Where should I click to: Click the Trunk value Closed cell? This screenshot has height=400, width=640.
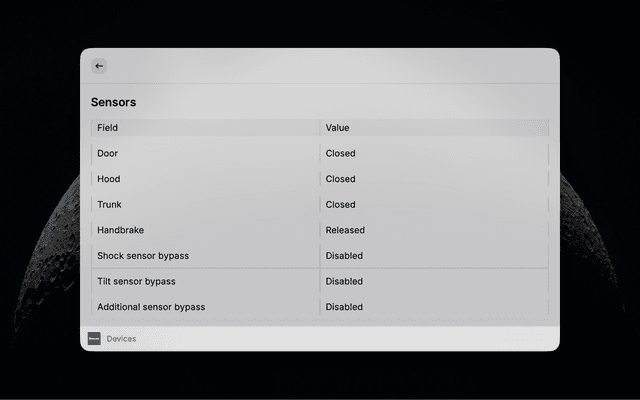pyautogui.click(x=434, y=204)
